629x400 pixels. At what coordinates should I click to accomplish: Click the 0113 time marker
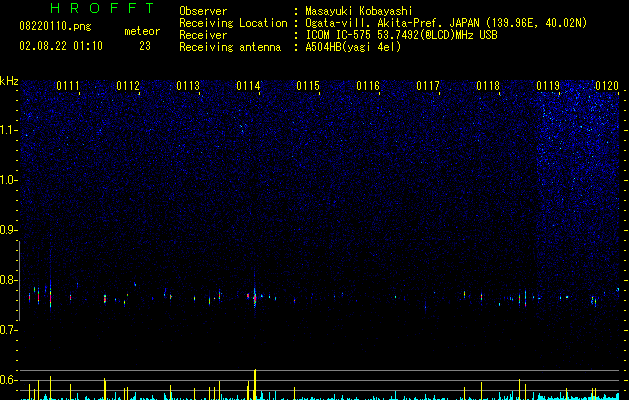click(188, 86)
